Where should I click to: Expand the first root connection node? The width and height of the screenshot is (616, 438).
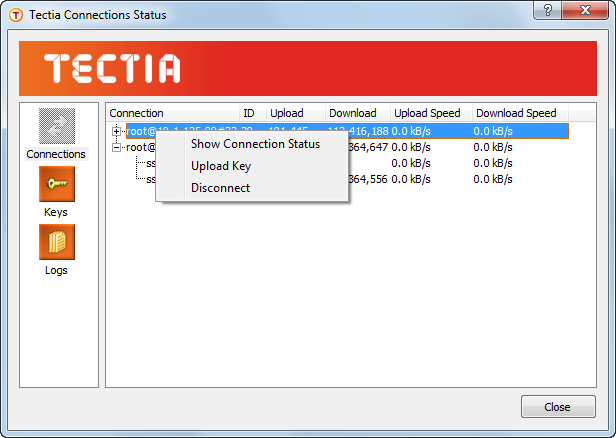116,131
